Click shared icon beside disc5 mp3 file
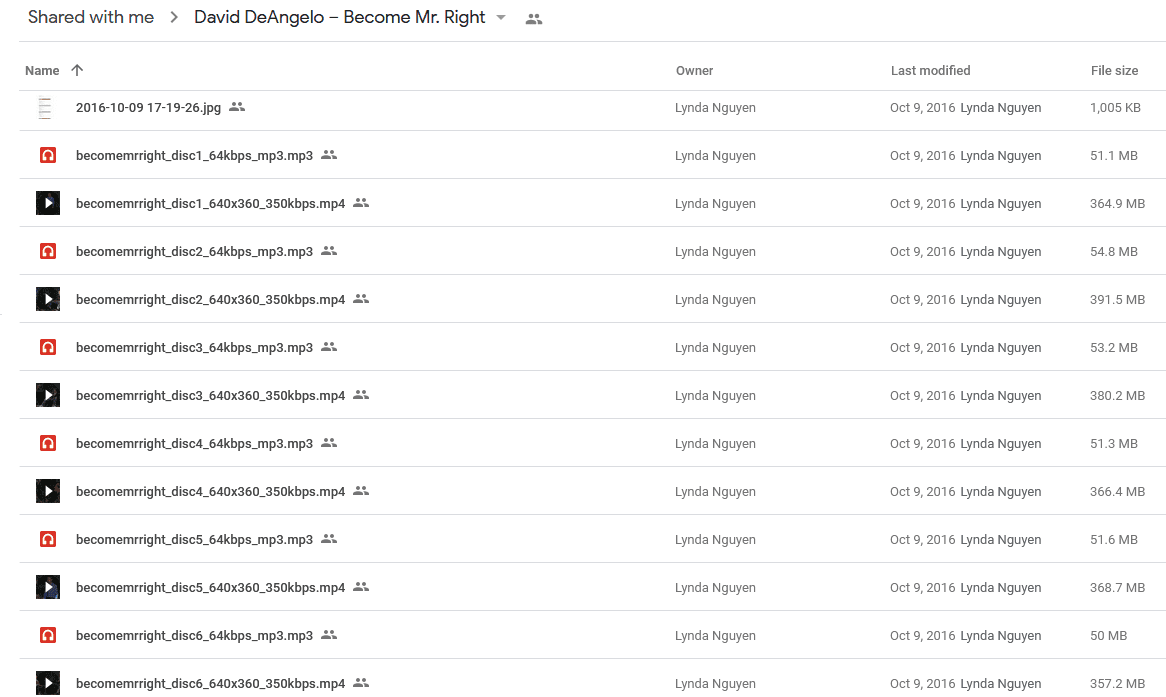This screenshot has height=697, width=1166. pos(329,539)
